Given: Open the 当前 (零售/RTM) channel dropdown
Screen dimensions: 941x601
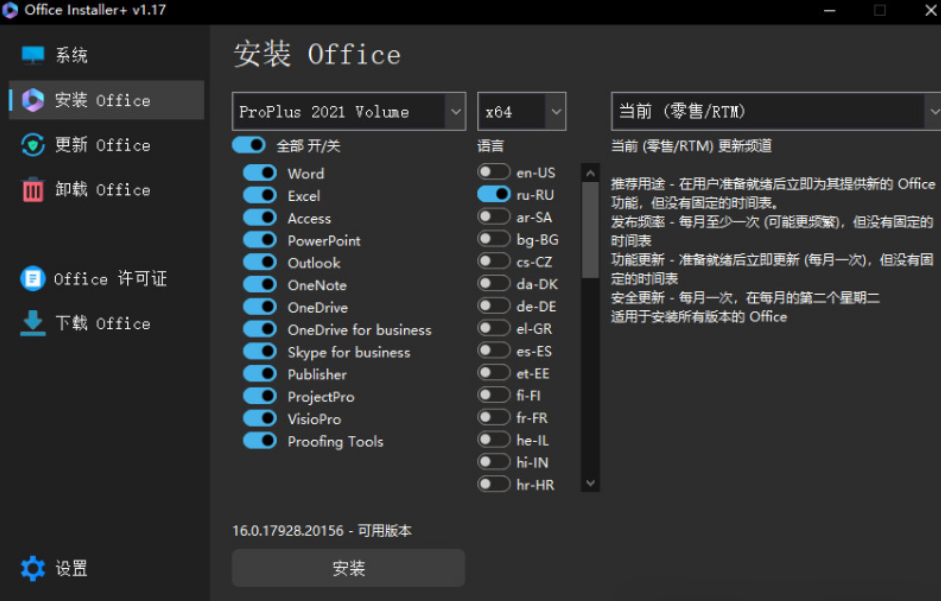Looking at the screenshot, I should [x=775, y=111].
